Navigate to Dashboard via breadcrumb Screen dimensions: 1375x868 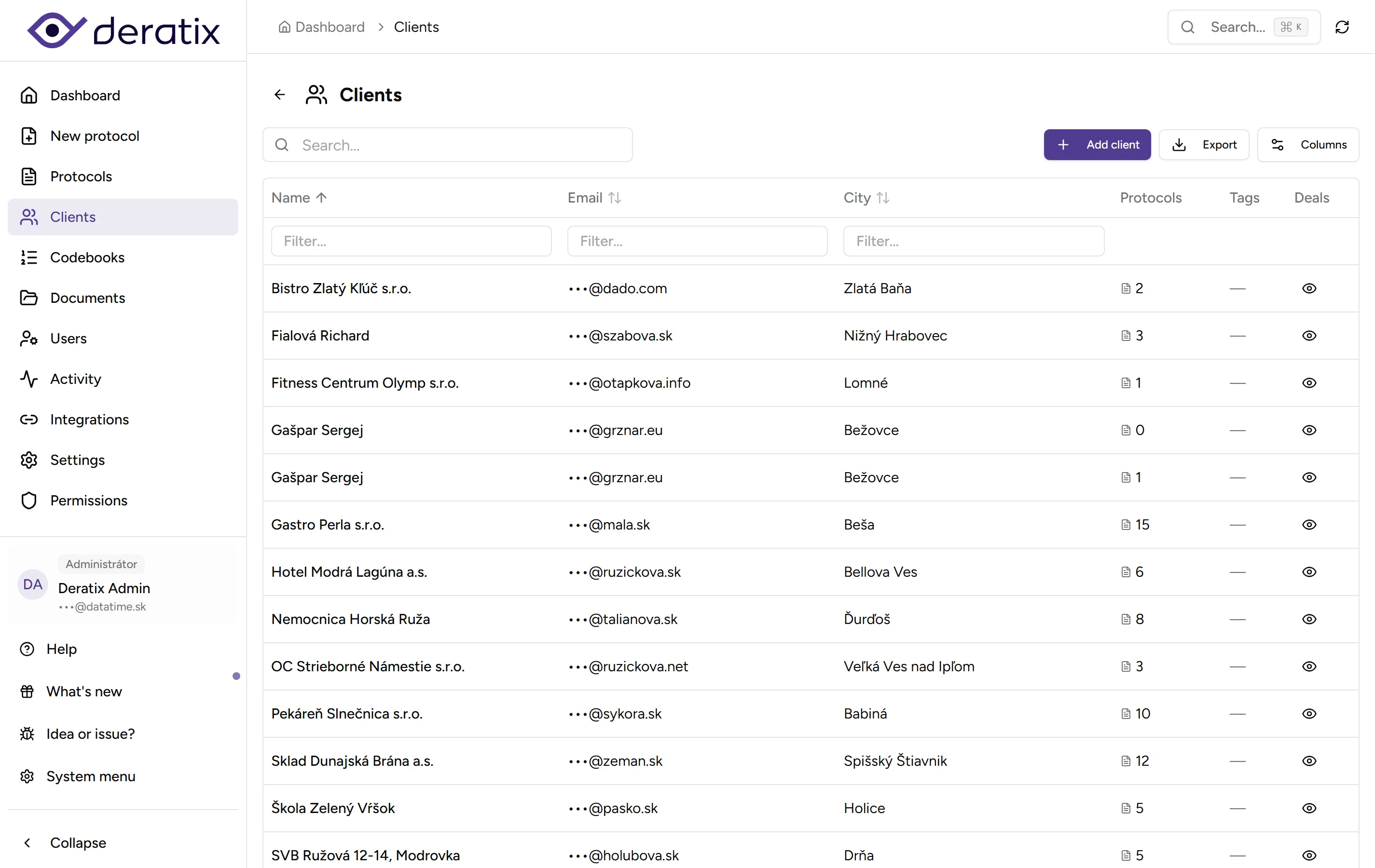tap(329, 27)
